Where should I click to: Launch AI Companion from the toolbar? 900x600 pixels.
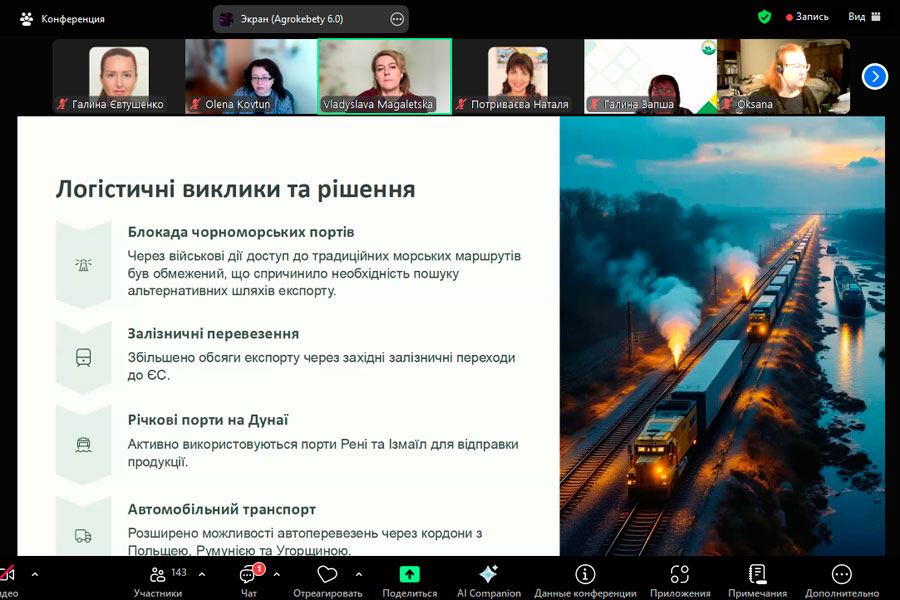point(488,575)
